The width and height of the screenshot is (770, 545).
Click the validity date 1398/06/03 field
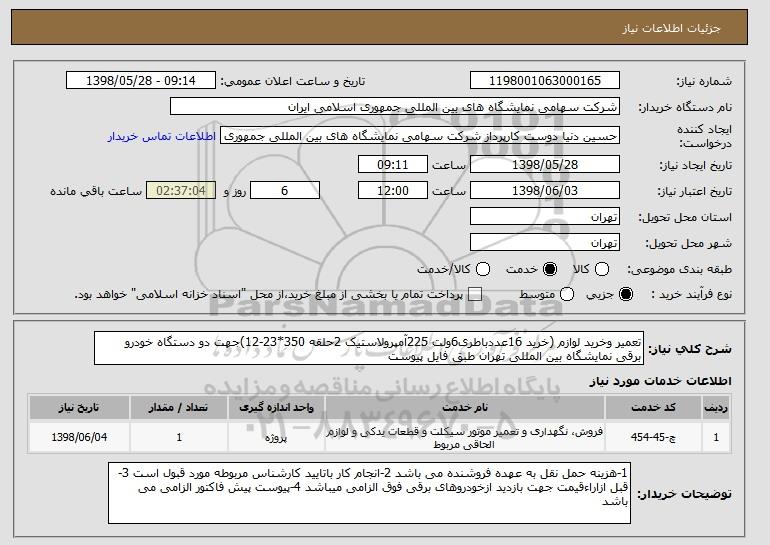click(545, 191)
